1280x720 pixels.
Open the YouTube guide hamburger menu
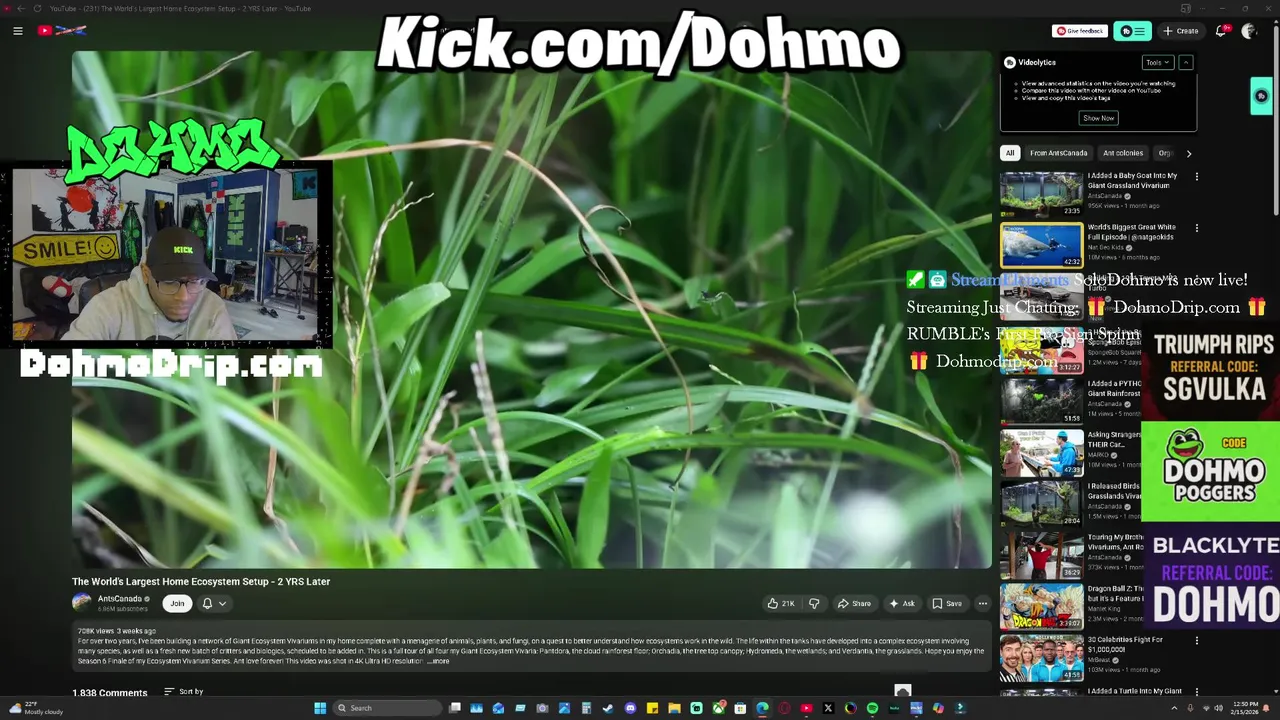(18, 31)
